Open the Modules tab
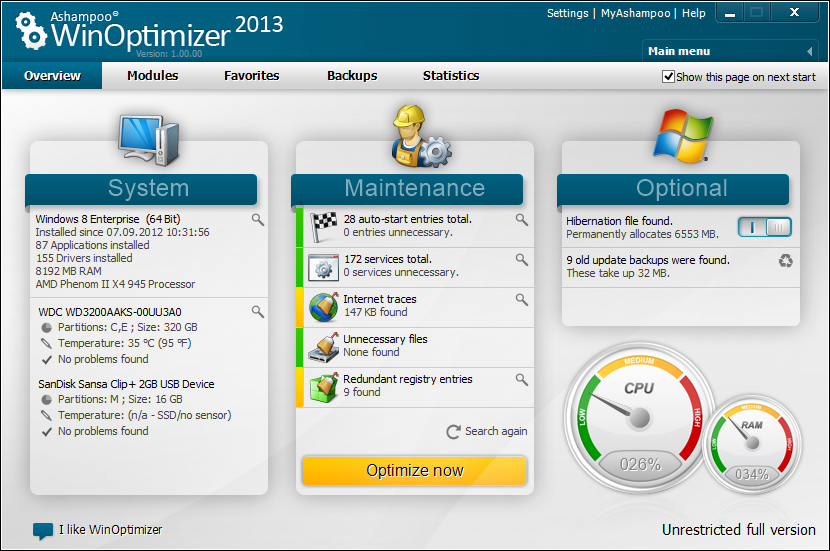Image resolution: width=830 pixels, height=551 pixels. pyautogui.click(x=152, y=76)
